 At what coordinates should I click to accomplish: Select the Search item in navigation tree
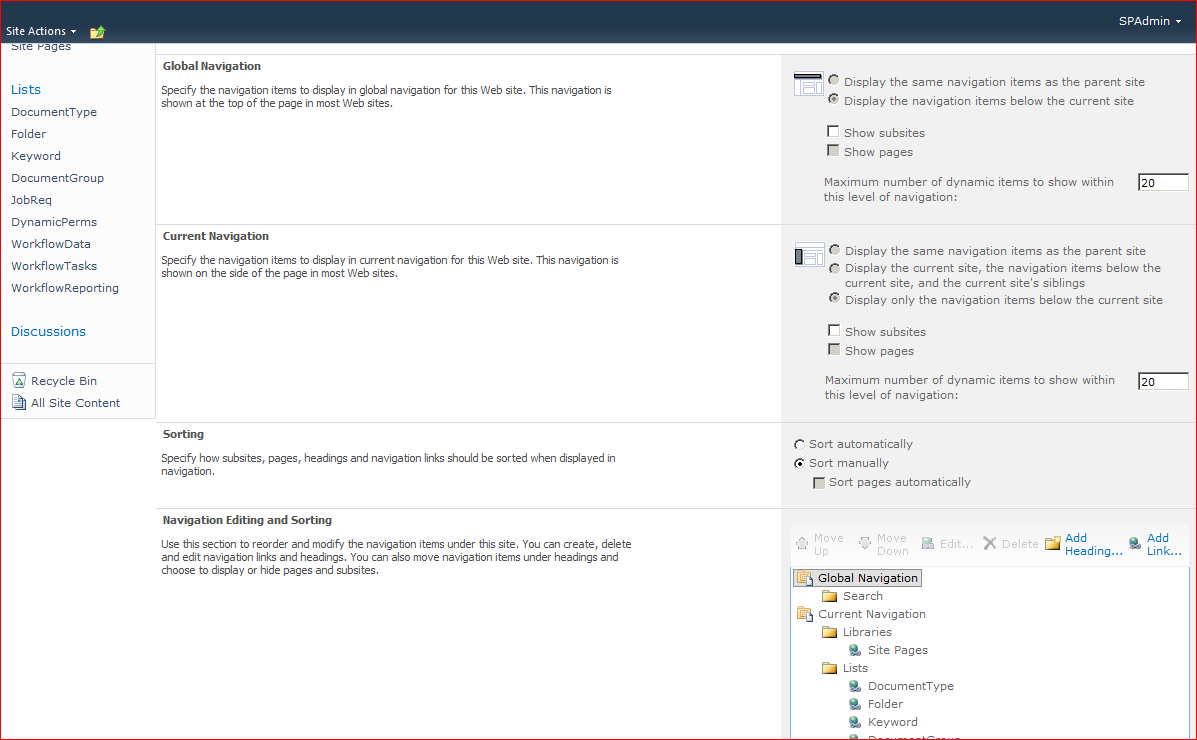(862, 596)
